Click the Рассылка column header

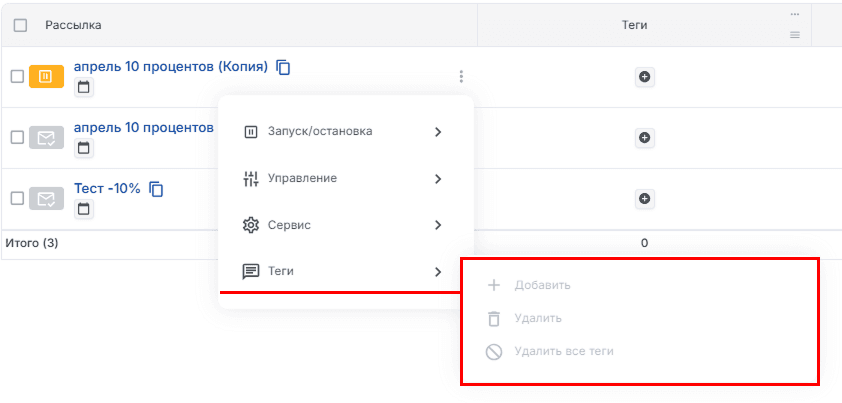click(73, 25)
